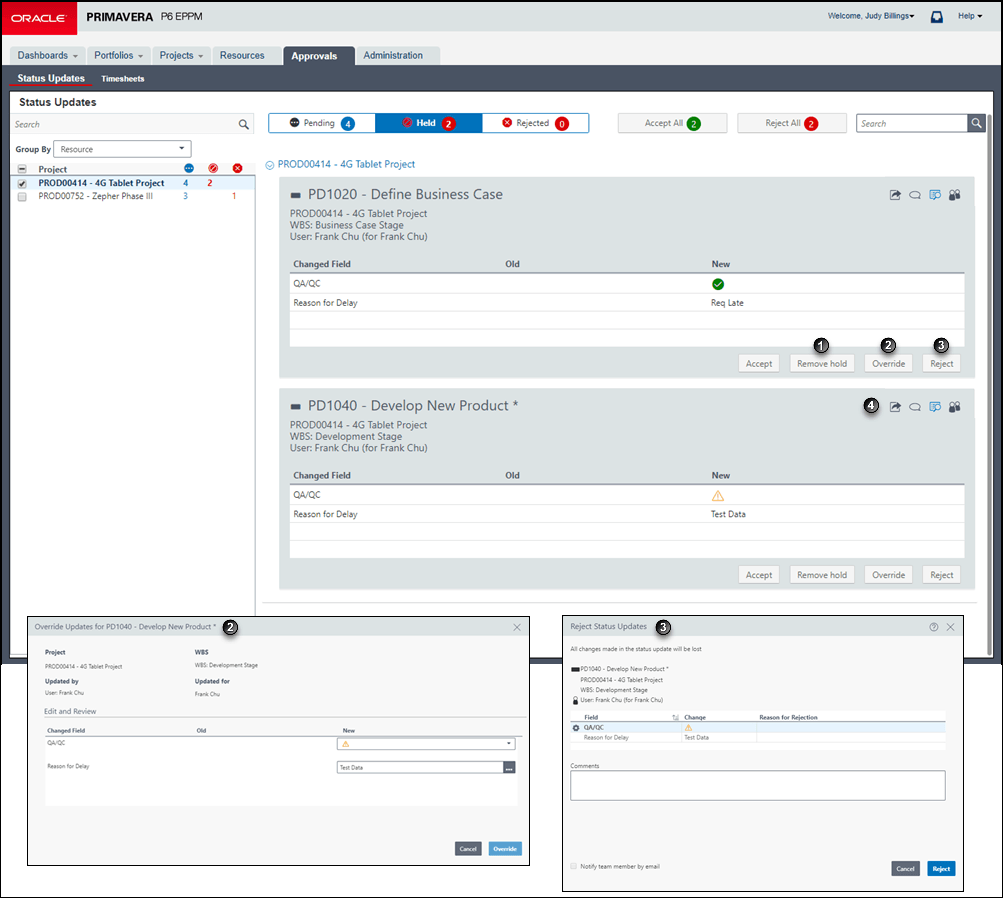1003x898 pixels.
Task: Click the green QA/QC check icon for PD1020
Action: point(718,284)
